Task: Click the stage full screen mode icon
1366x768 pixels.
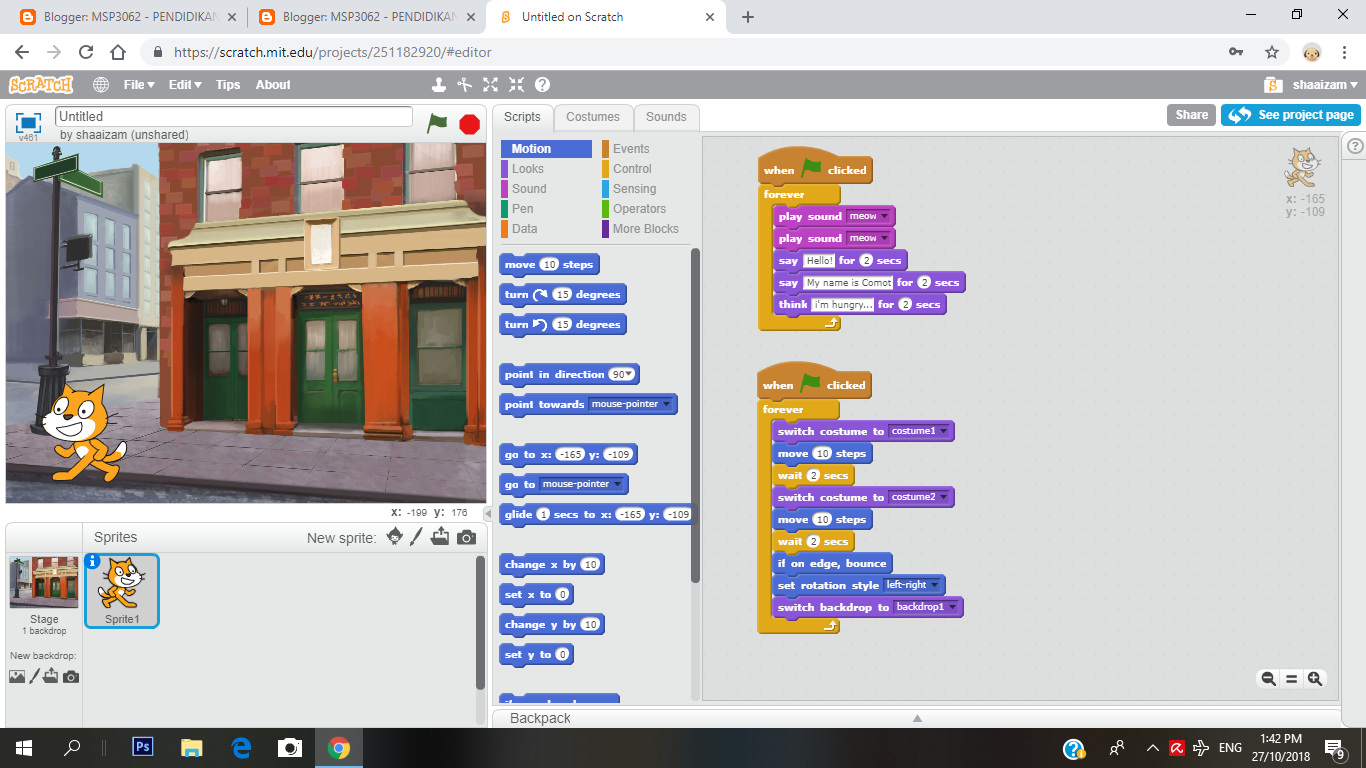Action: [28, 123]
